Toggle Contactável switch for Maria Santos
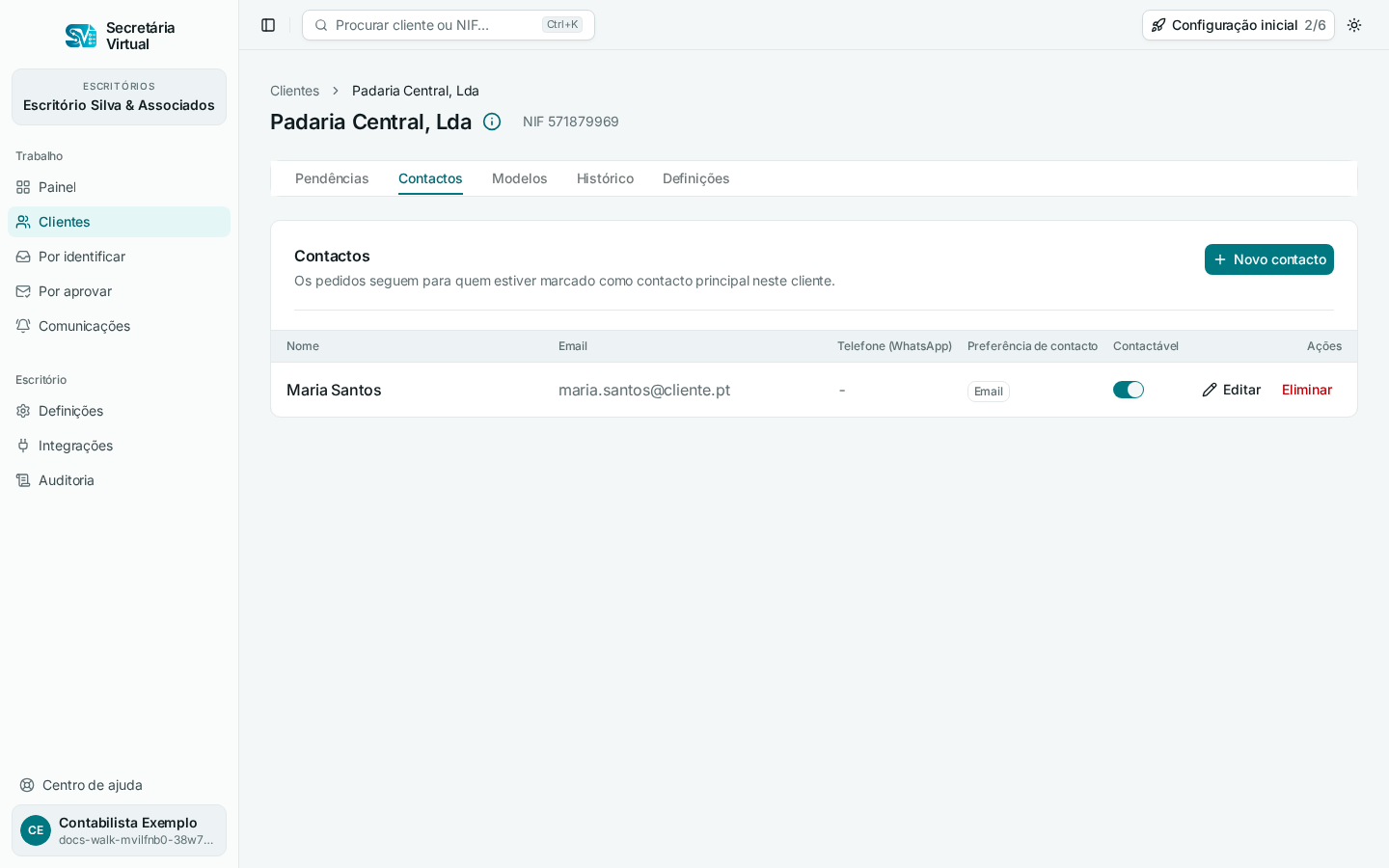This screenshot has width=1389, height=868. [x=1129, y=390]
